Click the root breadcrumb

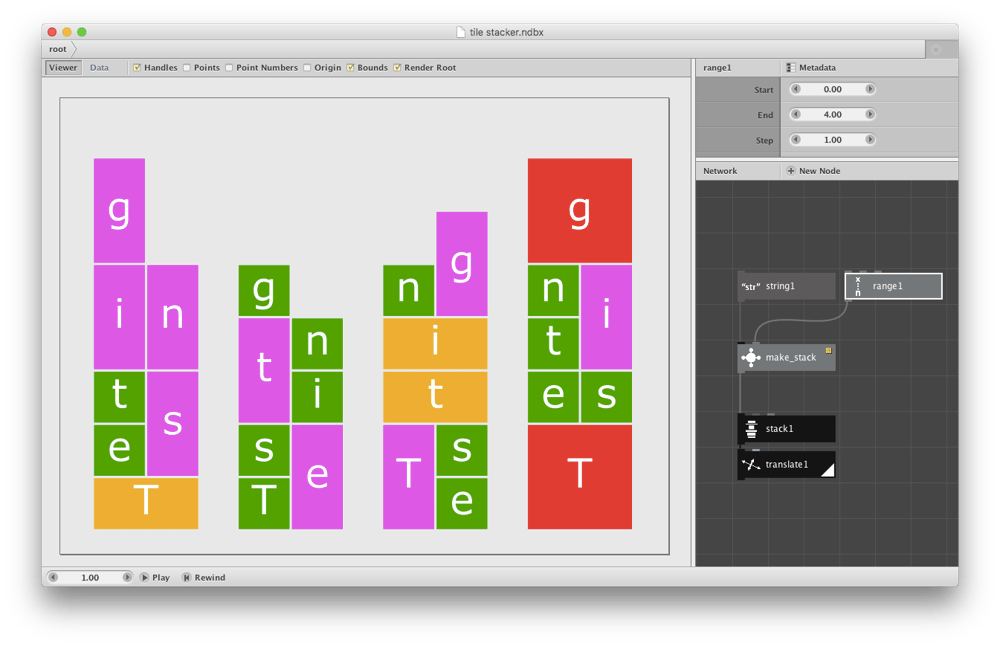click(x=57, y=49)
